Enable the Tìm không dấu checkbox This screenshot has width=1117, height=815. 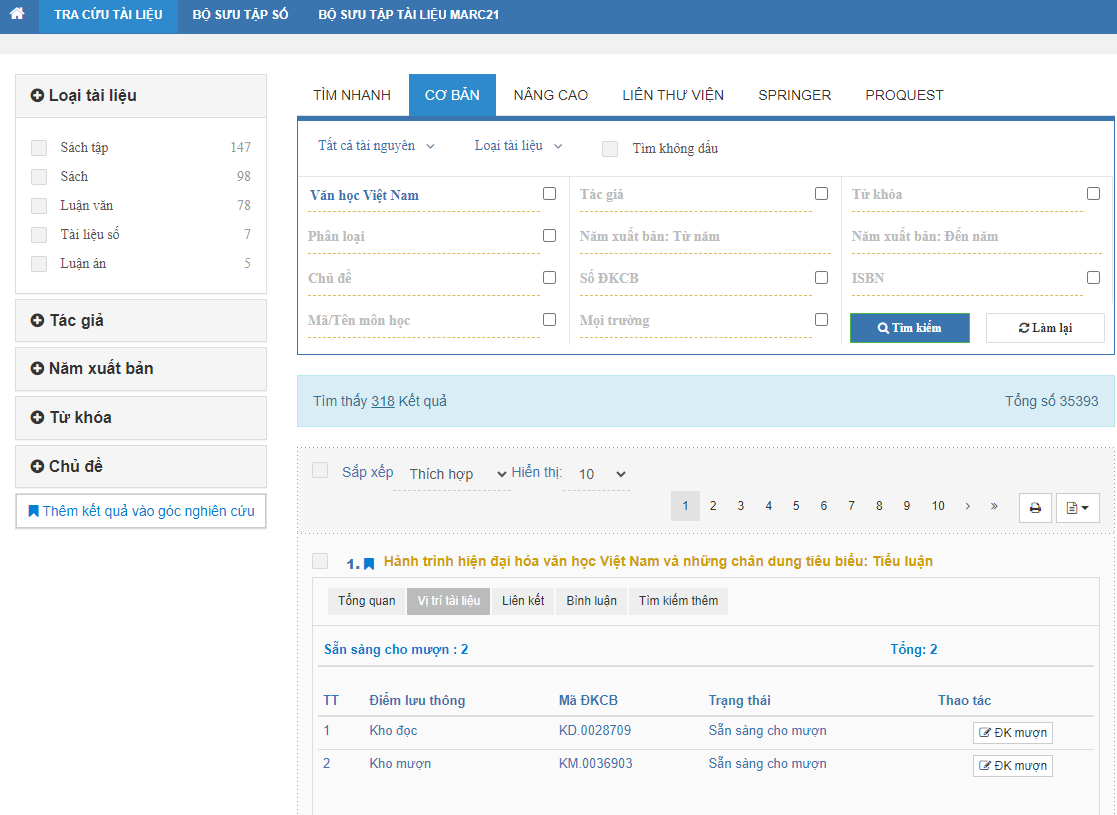tap(610, 149)
